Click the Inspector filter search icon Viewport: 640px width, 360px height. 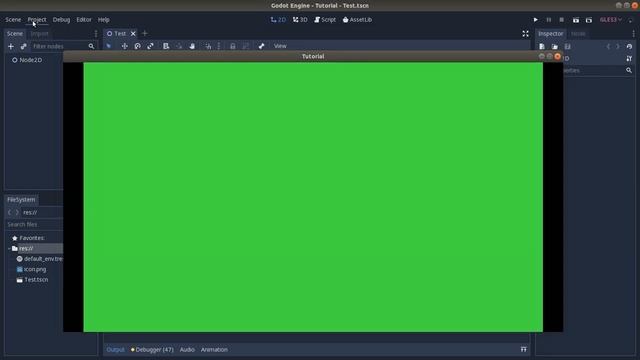tap(629, 70)
